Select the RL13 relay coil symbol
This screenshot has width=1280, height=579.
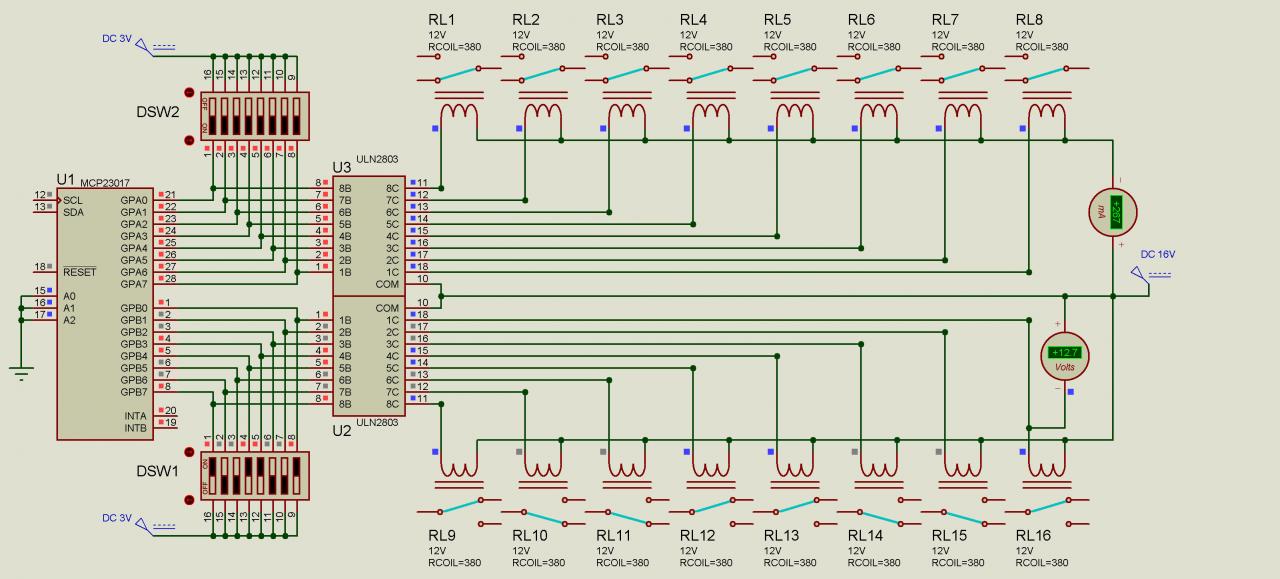coord(795,468)
